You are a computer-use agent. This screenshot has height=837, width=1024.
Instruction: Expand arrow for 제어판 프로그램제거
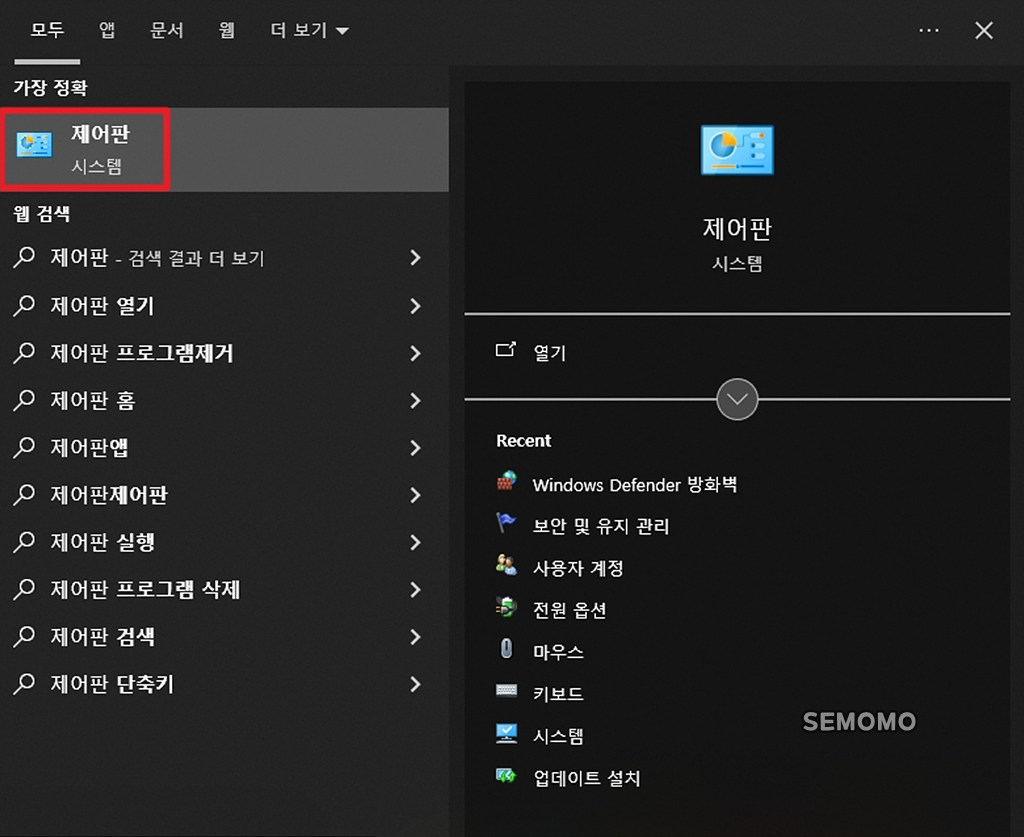[415, 353]
